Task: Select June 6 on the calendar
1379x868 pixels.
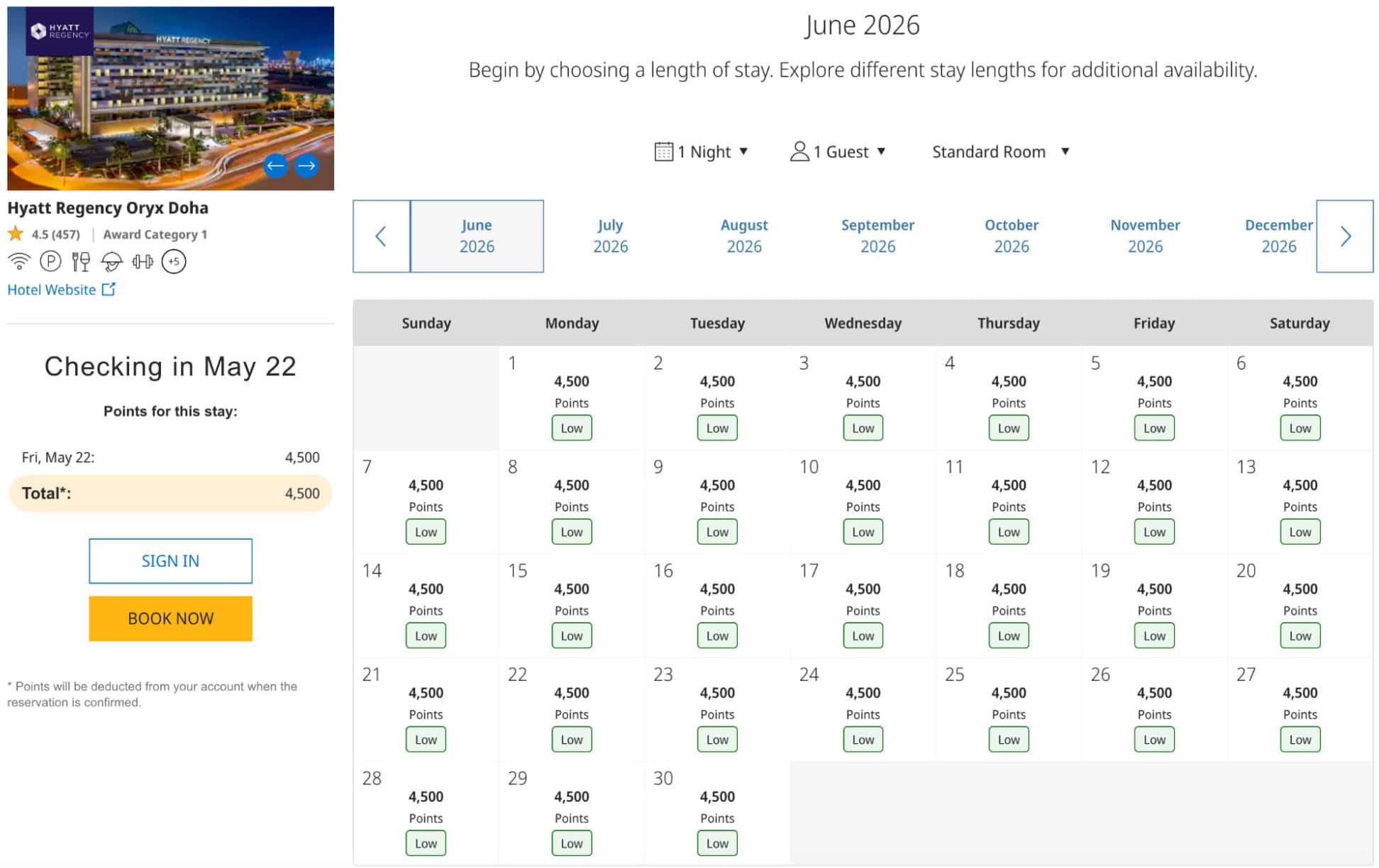Action: click(1300, 398)
